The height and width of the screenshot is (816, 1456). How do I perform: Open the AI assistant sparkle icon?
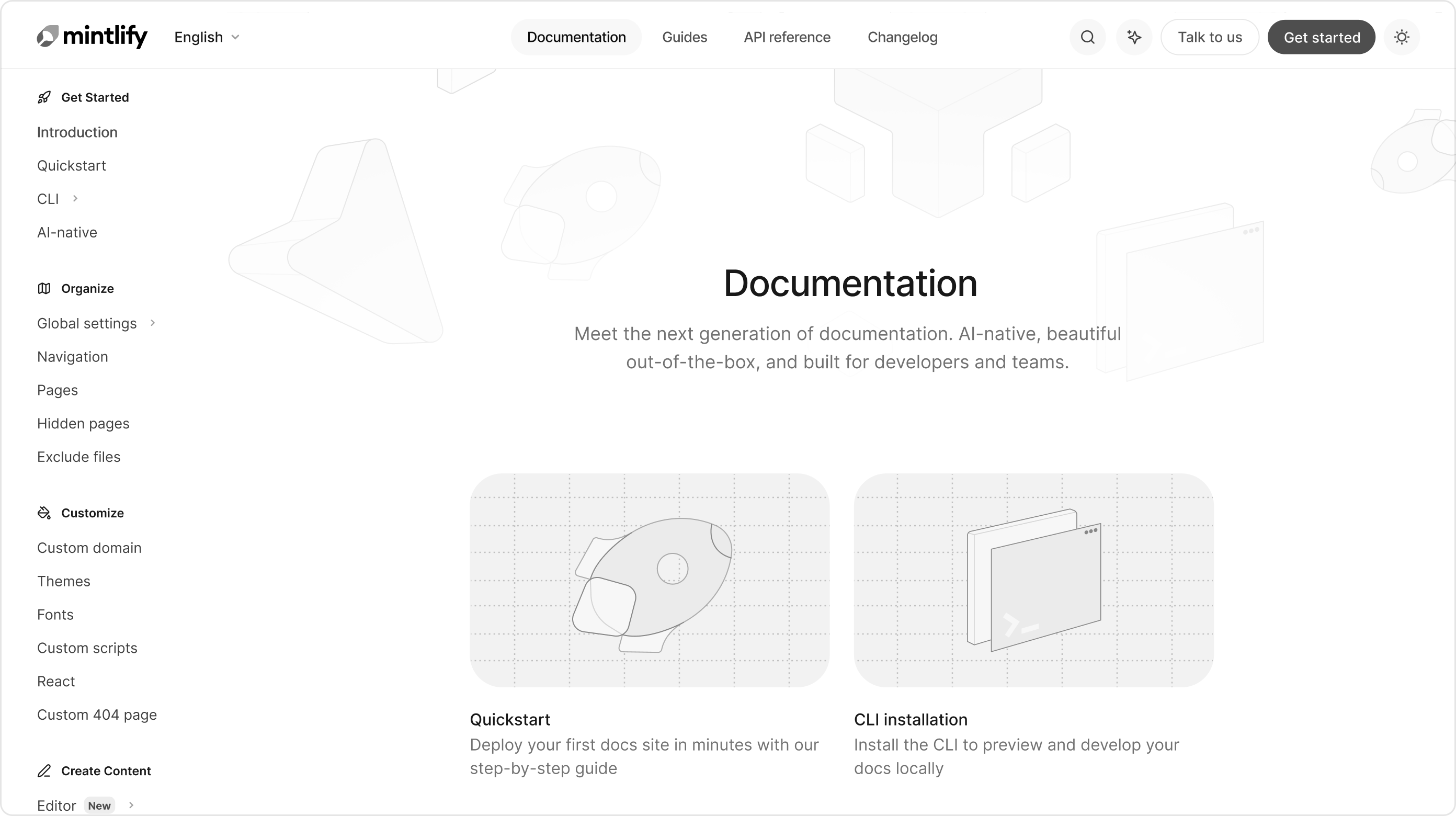[1134, 37]
